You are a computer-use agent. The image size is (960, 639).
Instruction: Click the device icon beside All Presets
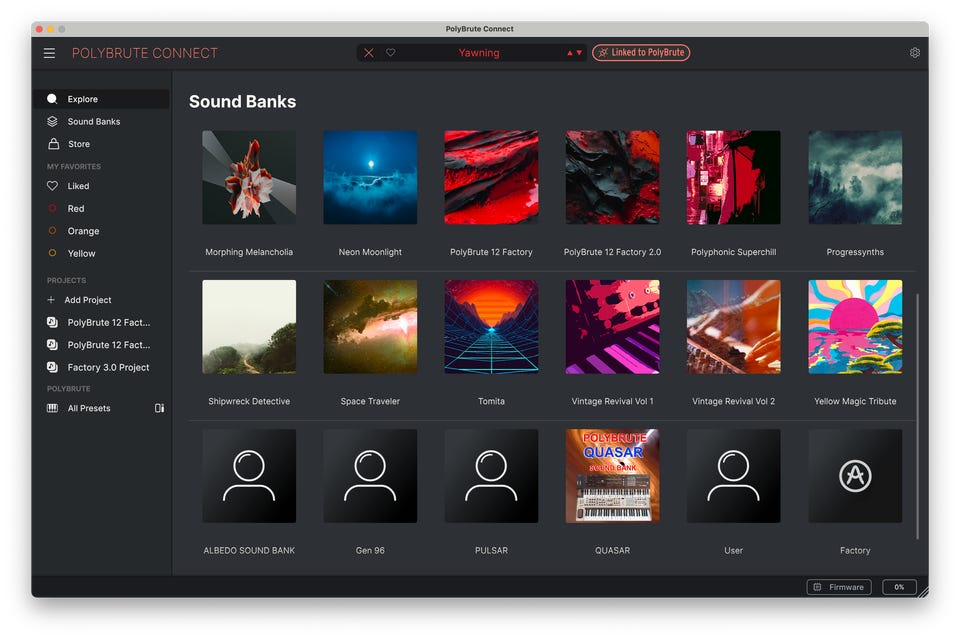159,408
